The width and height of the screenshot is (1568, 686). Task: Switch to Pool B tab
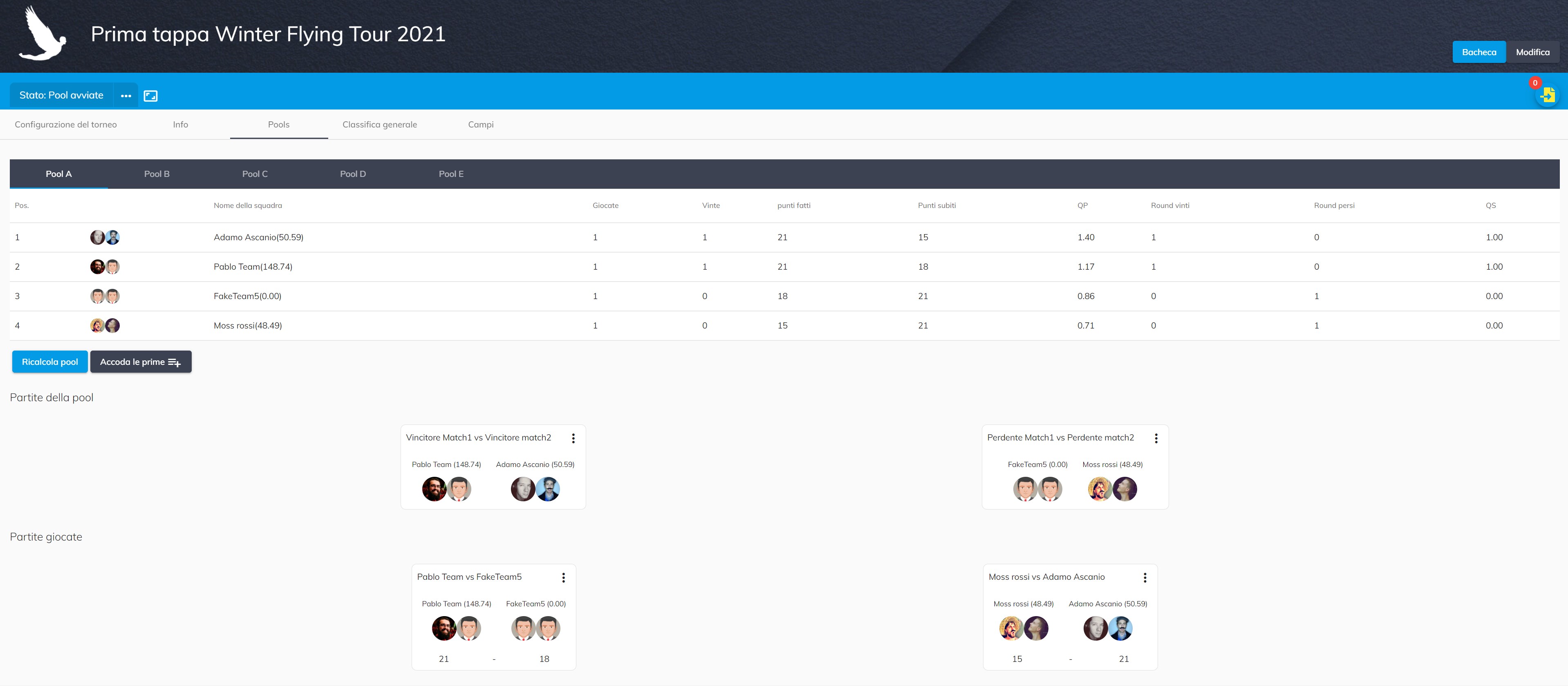point(157,174)
